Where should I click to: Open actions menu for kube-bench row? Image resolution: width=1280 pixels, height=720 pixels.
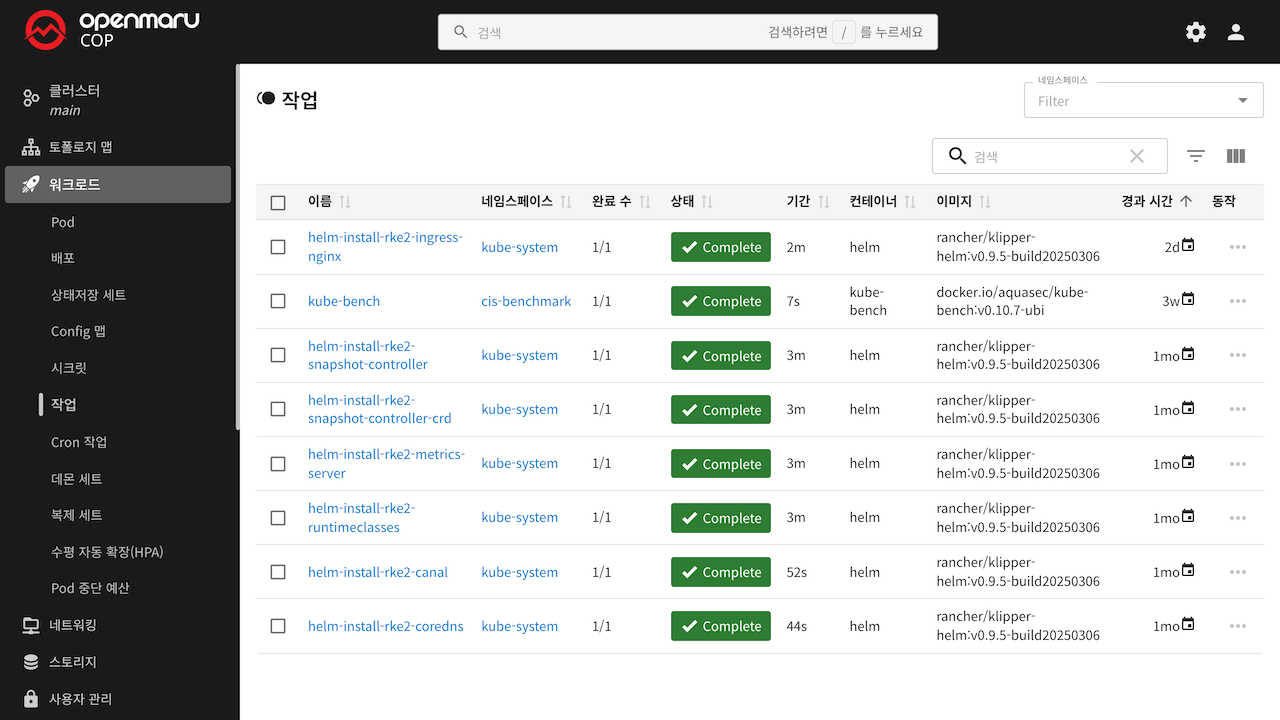click(x=1237, y=301)
